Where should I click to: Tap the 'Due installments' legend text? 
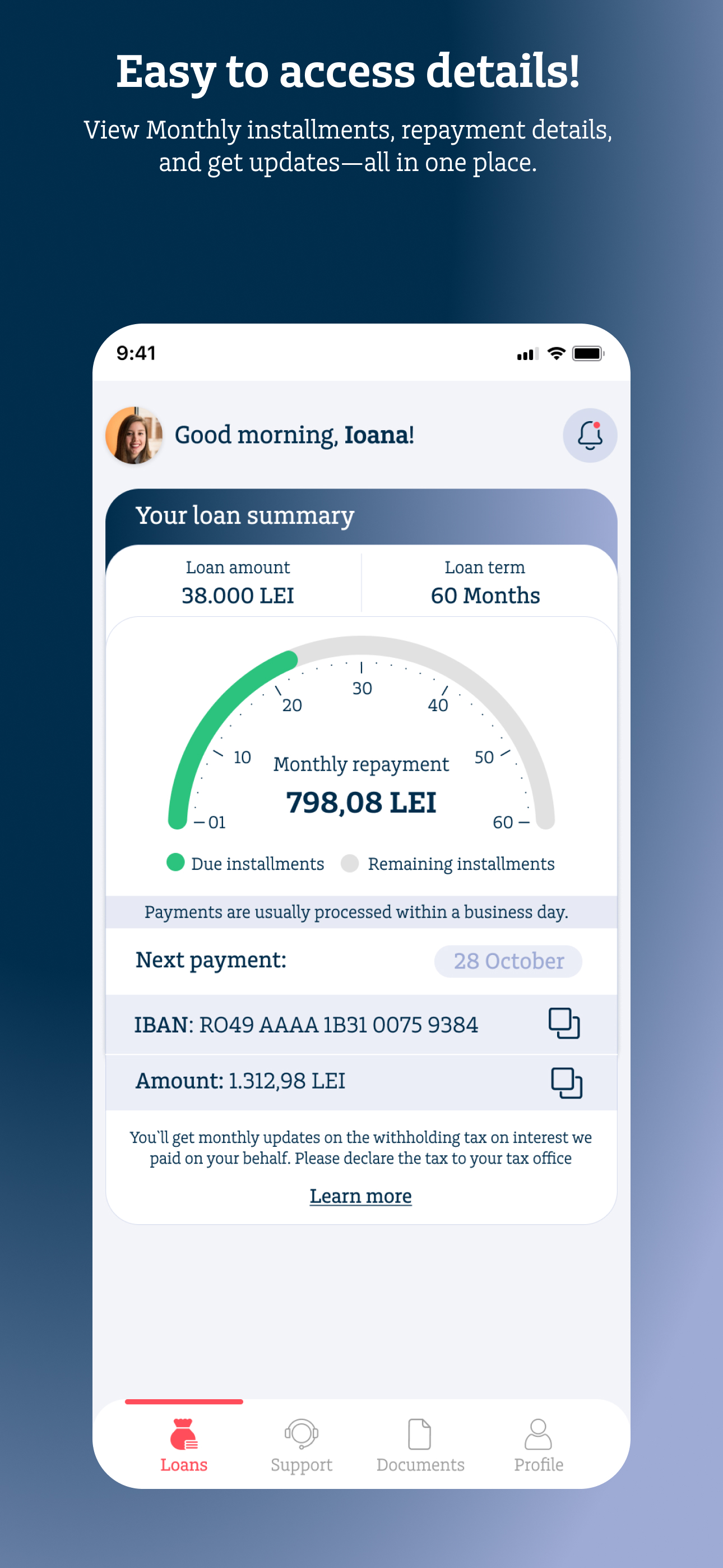(x=257, y=864)
